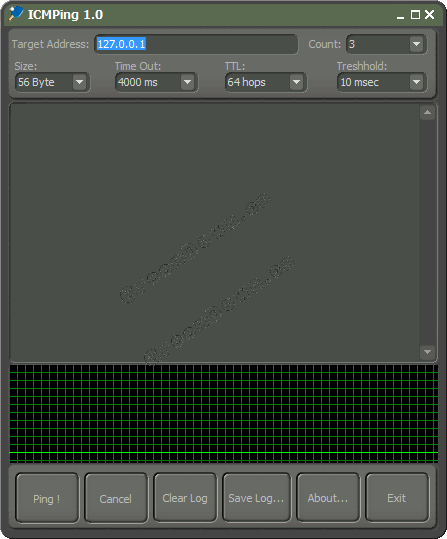The height and width of the screenshot is (539, 447).
Task: Open the Count dropdown arrow
Action: coord(416,44)
